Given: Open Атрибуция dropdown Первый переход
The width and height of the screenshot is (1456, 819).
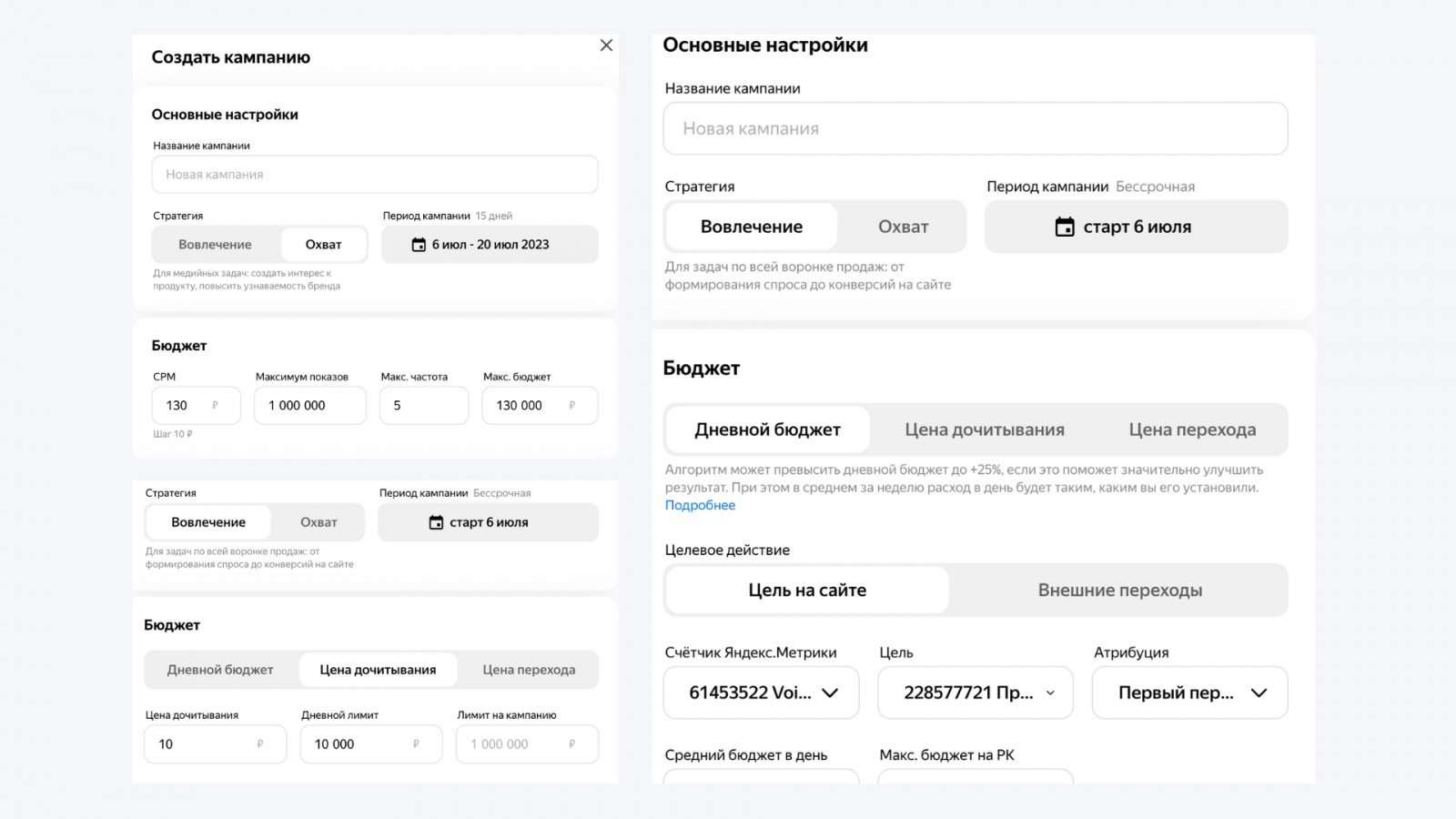Looking at the screenshot, I should point(1189,693).
